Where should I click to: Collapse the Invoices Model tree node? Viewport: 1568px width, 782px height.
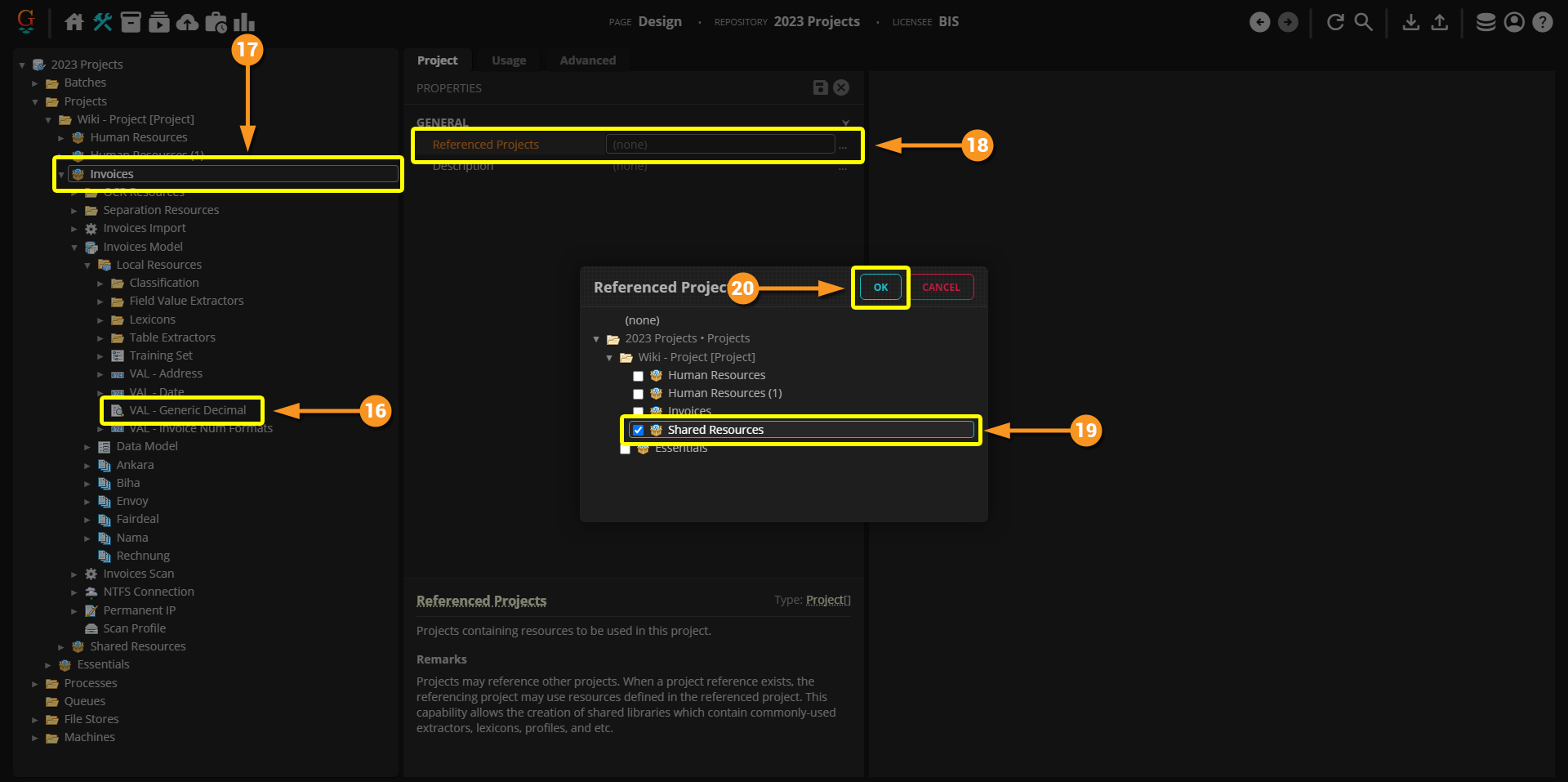click(74, 248)
